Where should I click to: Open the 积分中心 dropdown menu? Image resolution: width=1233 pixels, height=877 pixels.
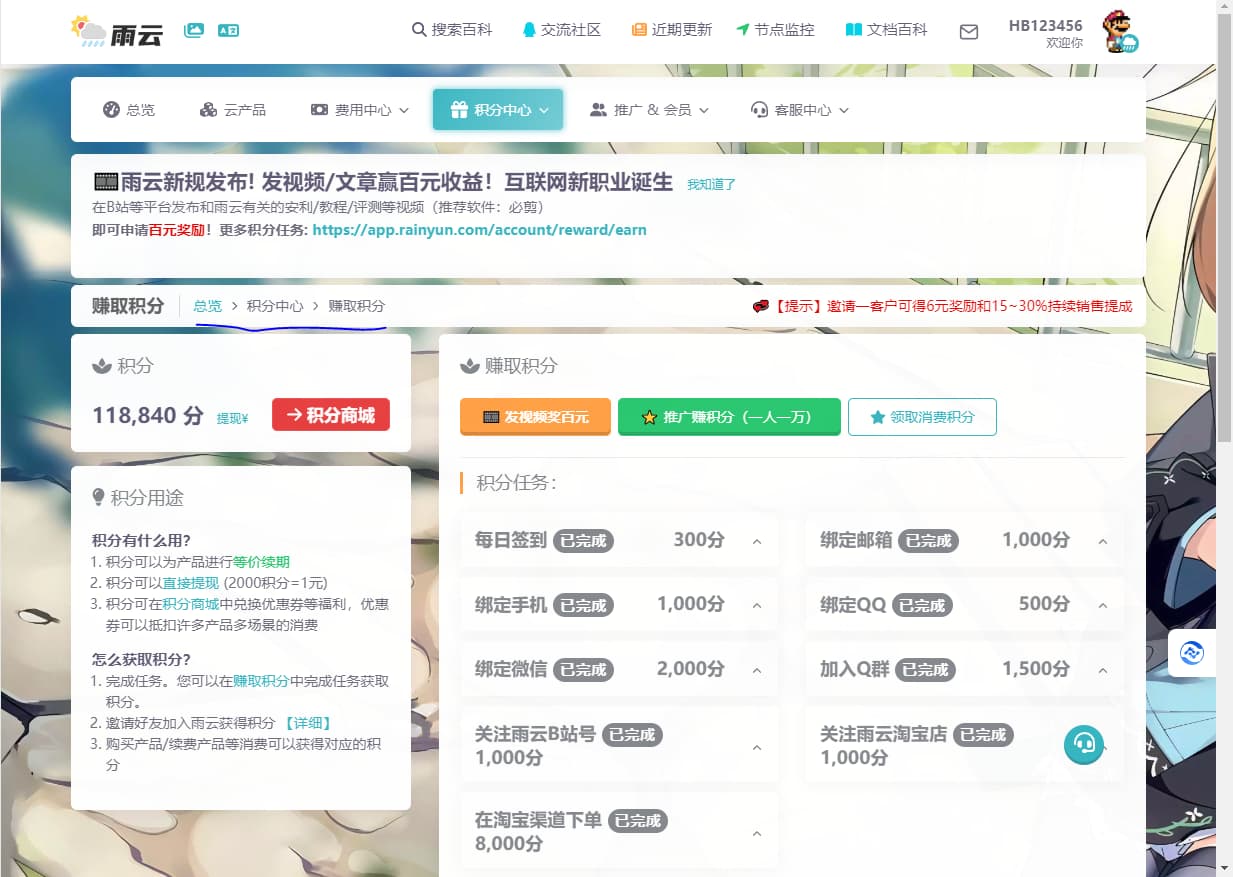498,110
